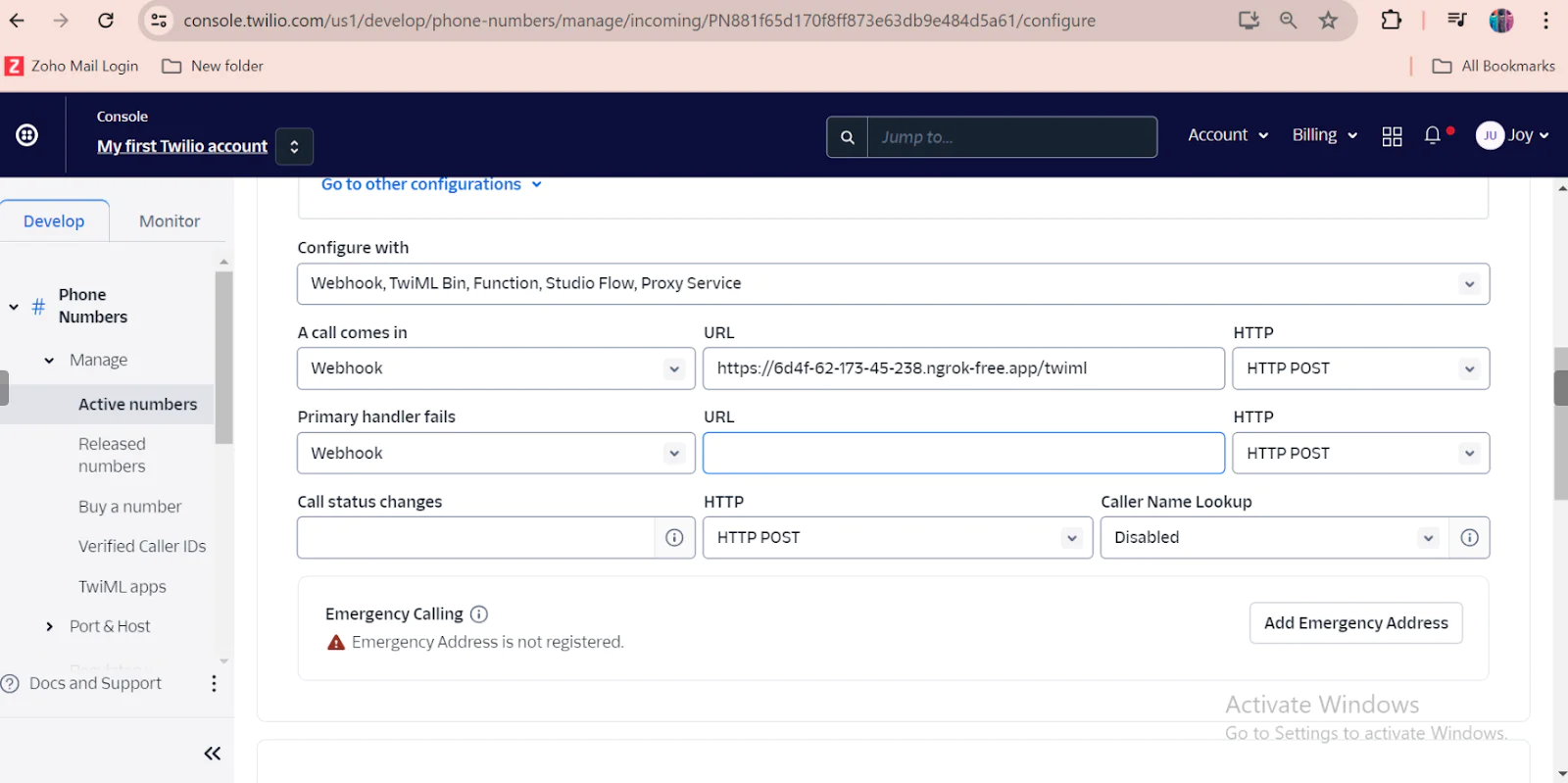Image resolution: width=1568 pixels, height=783 pixels.
Task: Open the browser extensions puzzle icon
Action: 1391,21
